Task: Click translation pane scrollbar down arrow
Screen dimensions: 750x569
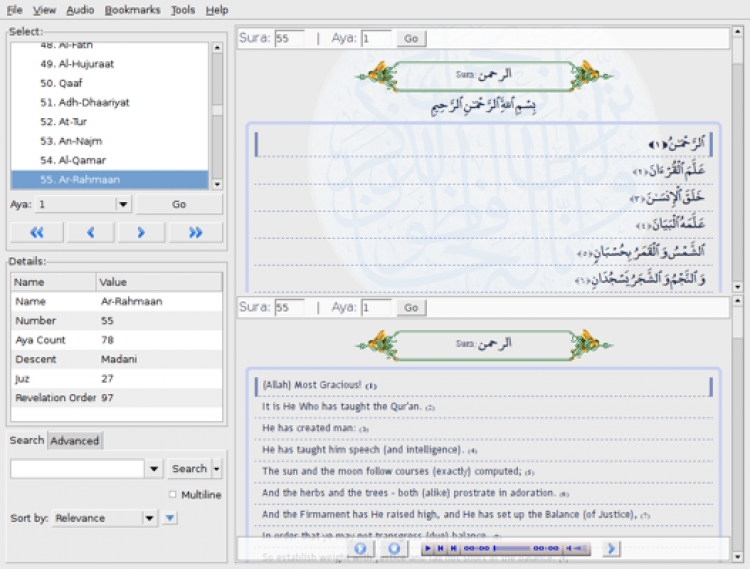Action: tap(737, 557)
